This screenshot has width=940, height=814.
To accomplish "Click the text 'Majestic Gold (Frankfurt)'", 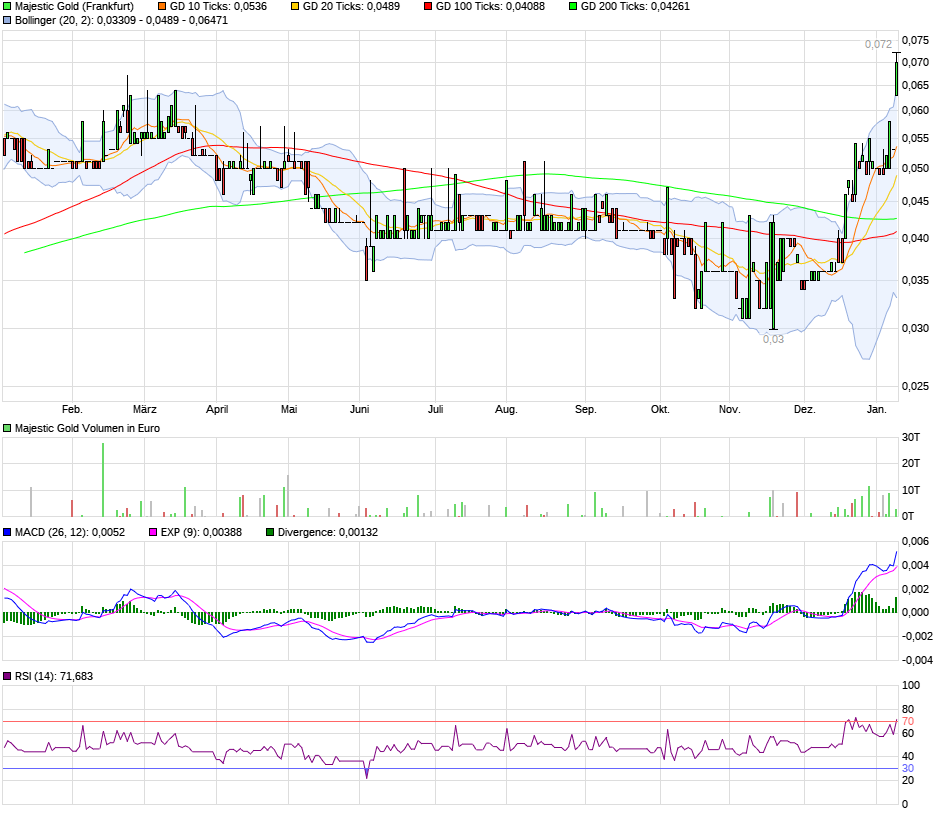I will (x=74, y=7).
